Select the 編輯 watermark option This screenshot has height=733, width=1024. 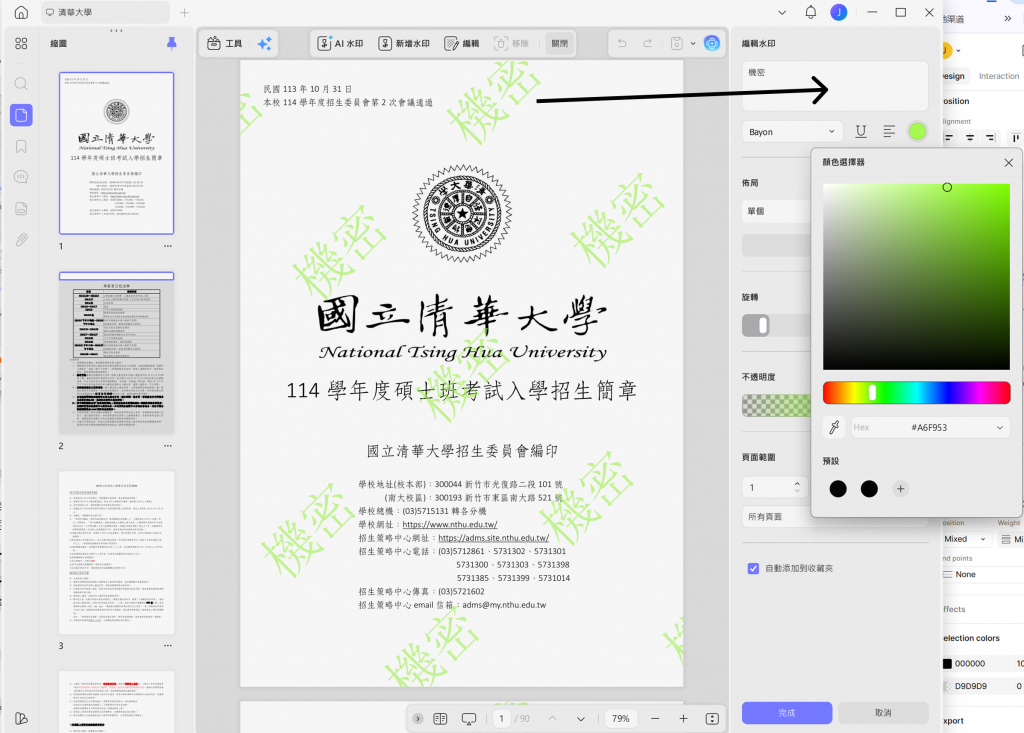[462, 44]
